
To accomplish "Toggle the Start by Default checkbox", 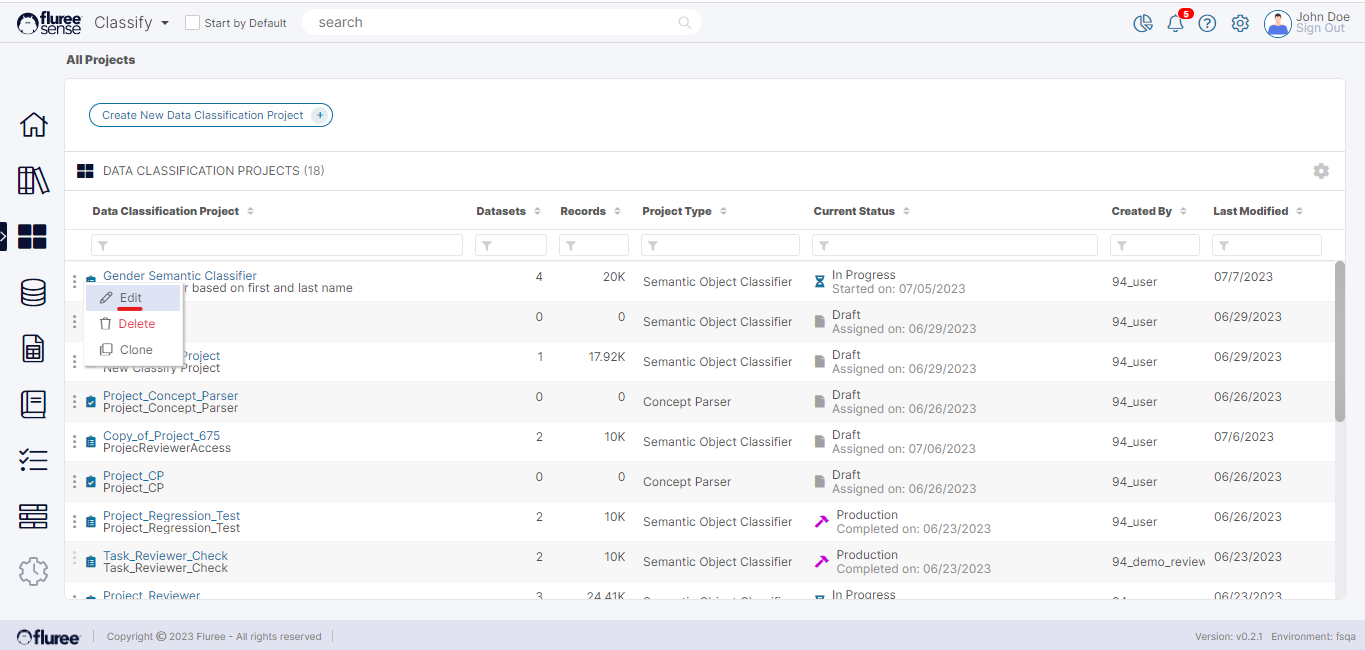I will coord(193,23).
